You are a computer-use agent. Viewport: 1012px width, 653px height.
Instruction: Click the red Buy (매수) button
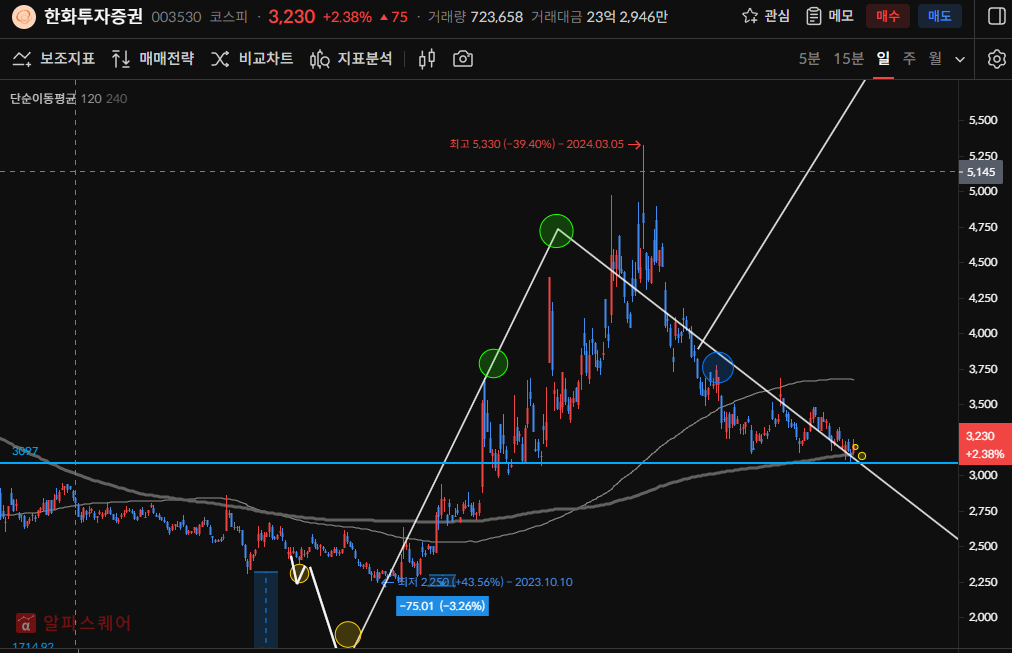[x=887, y=16]
